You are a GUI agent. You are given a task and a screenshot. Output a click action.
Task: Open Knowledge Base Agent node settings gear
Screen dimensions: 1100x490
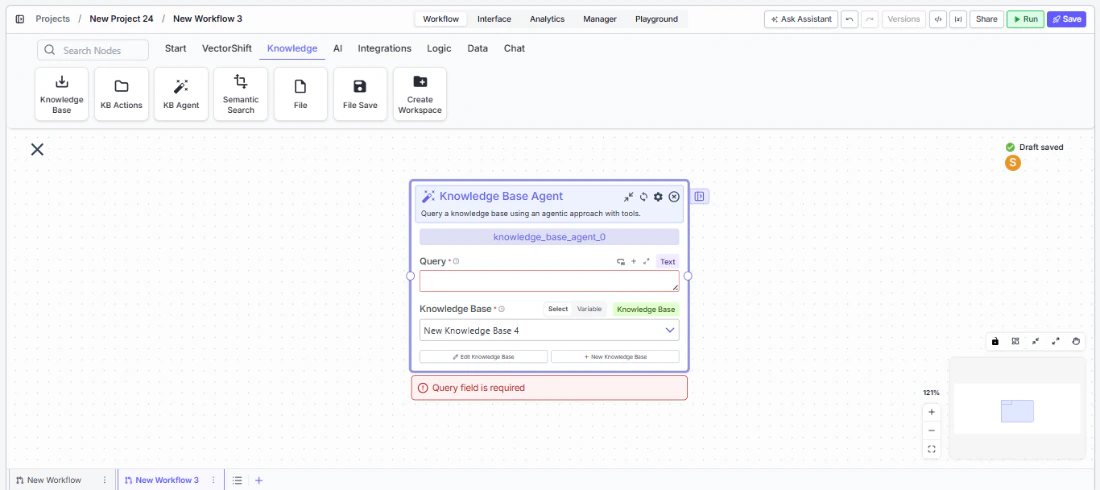(658, 197)
